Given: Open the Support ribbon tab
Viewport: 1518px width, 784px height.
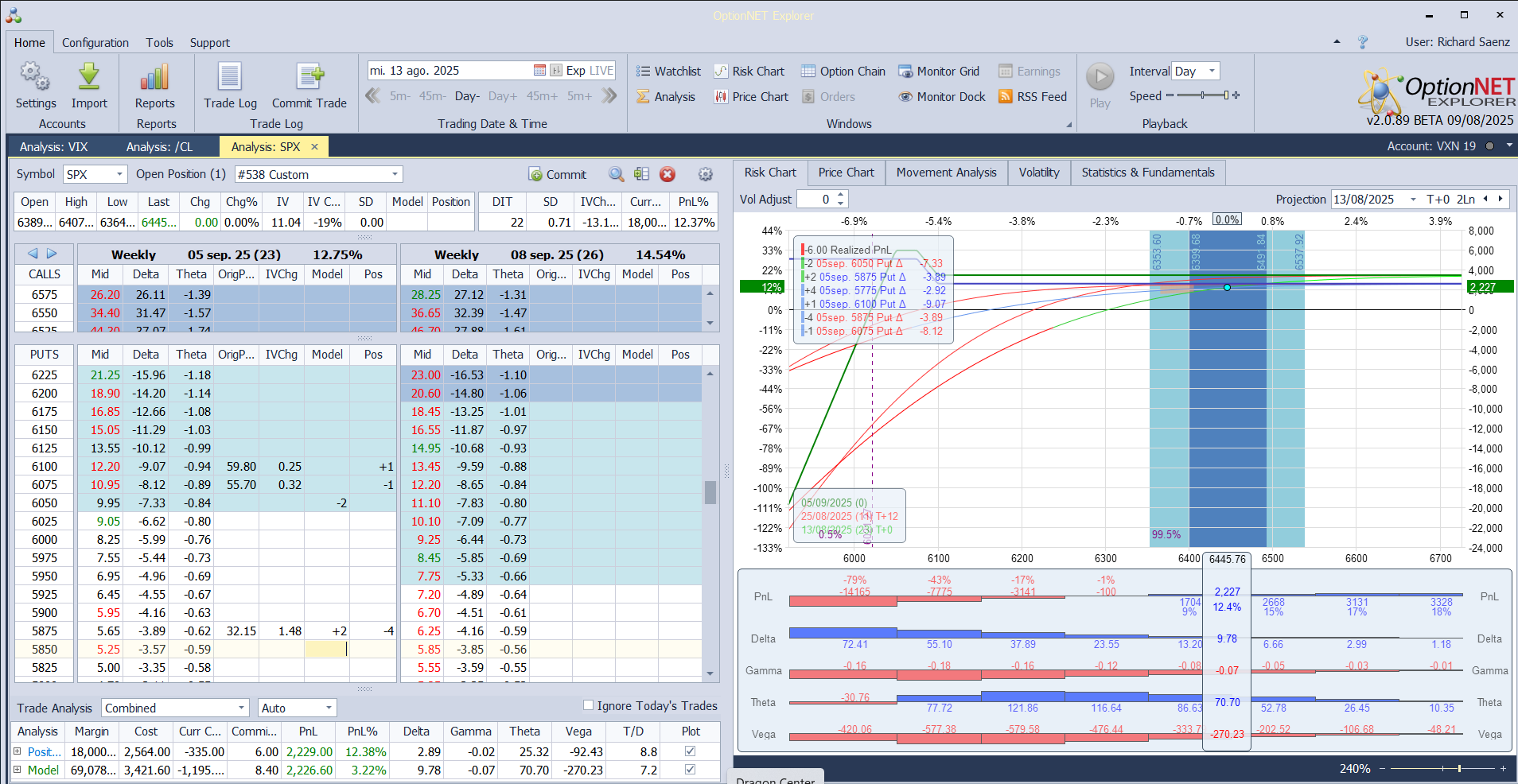Looking at the screenshot, I should (x=210, y=43).
